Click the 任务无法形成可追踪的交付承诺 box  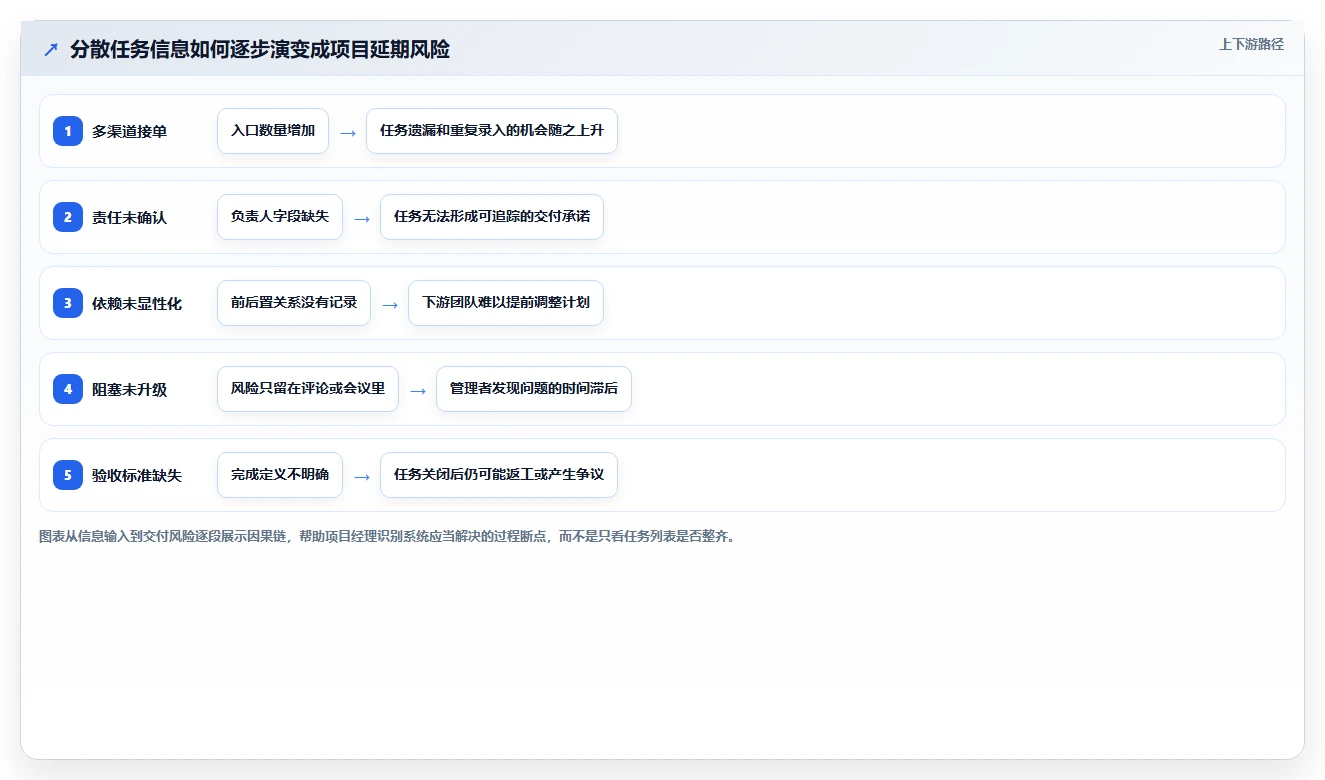tap(492, 217)
